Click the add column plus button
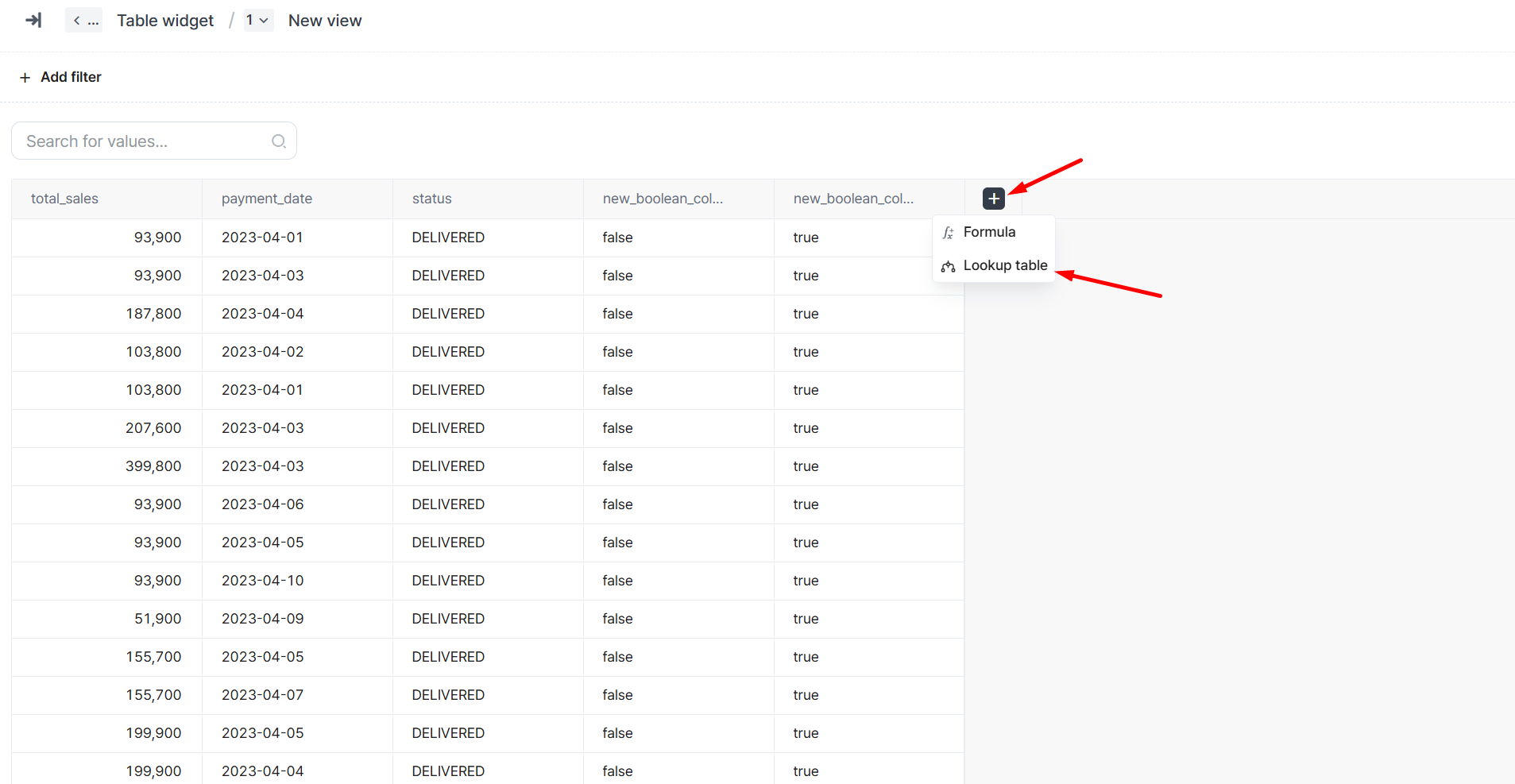 pyautogui.click(x=993, y=199)
